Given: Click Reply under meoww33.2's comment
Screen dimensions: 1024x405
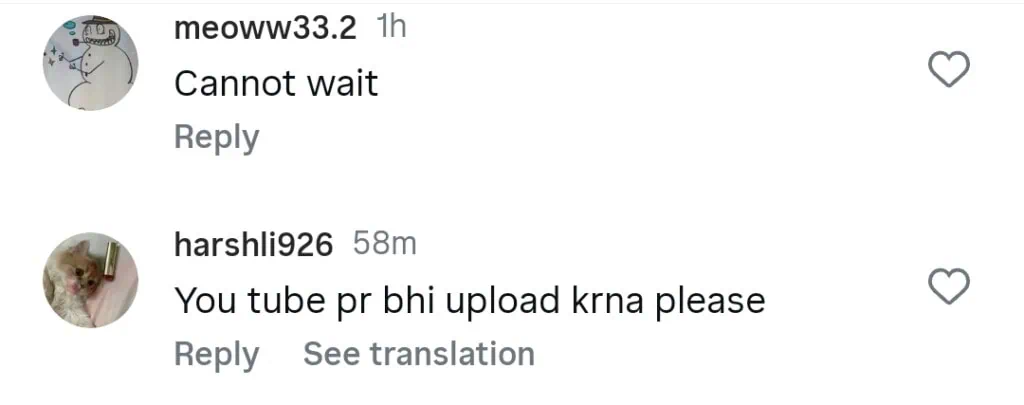Looking at the screenshot, I should pos(217,138).
